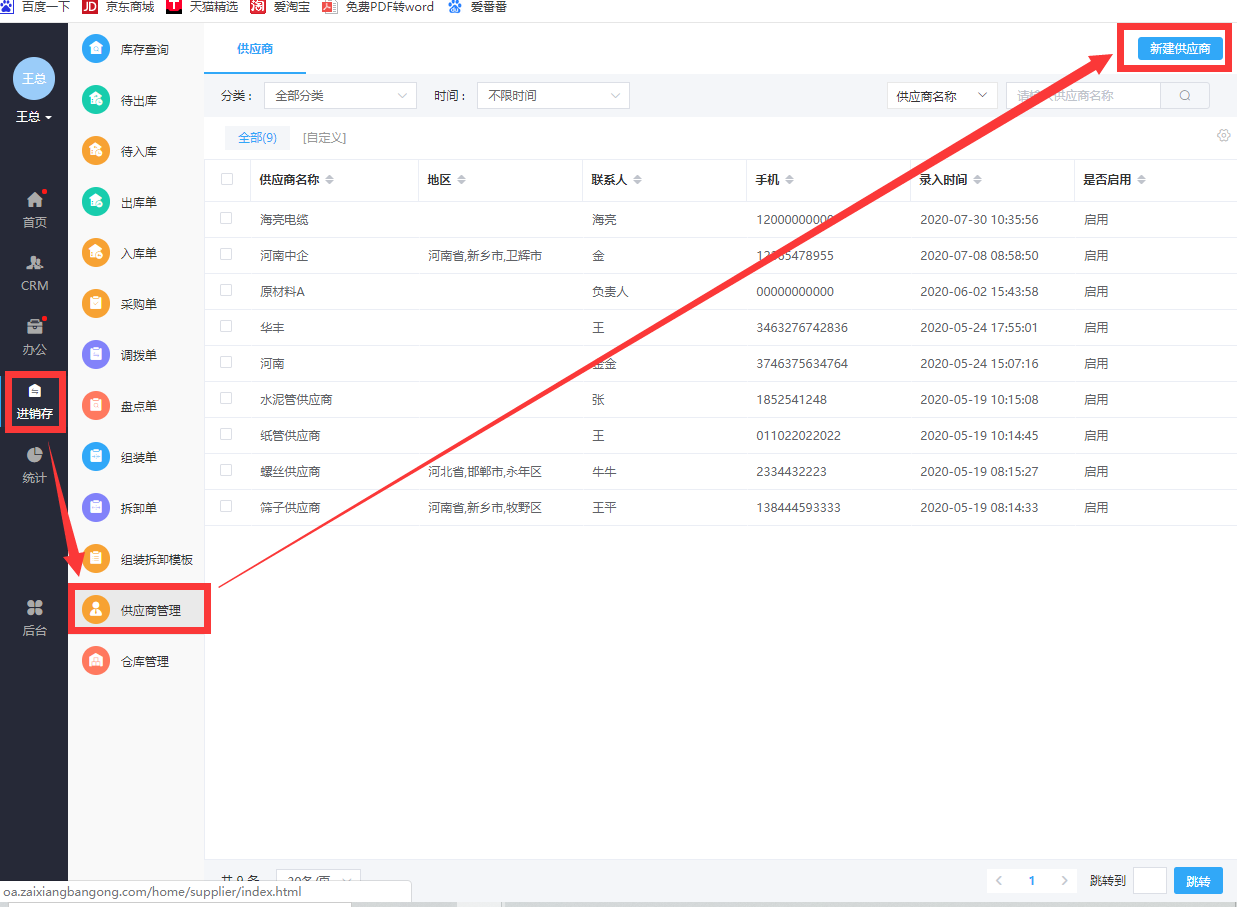
Task: Open 组装单 assembly order icon
Action: (96, 457)
